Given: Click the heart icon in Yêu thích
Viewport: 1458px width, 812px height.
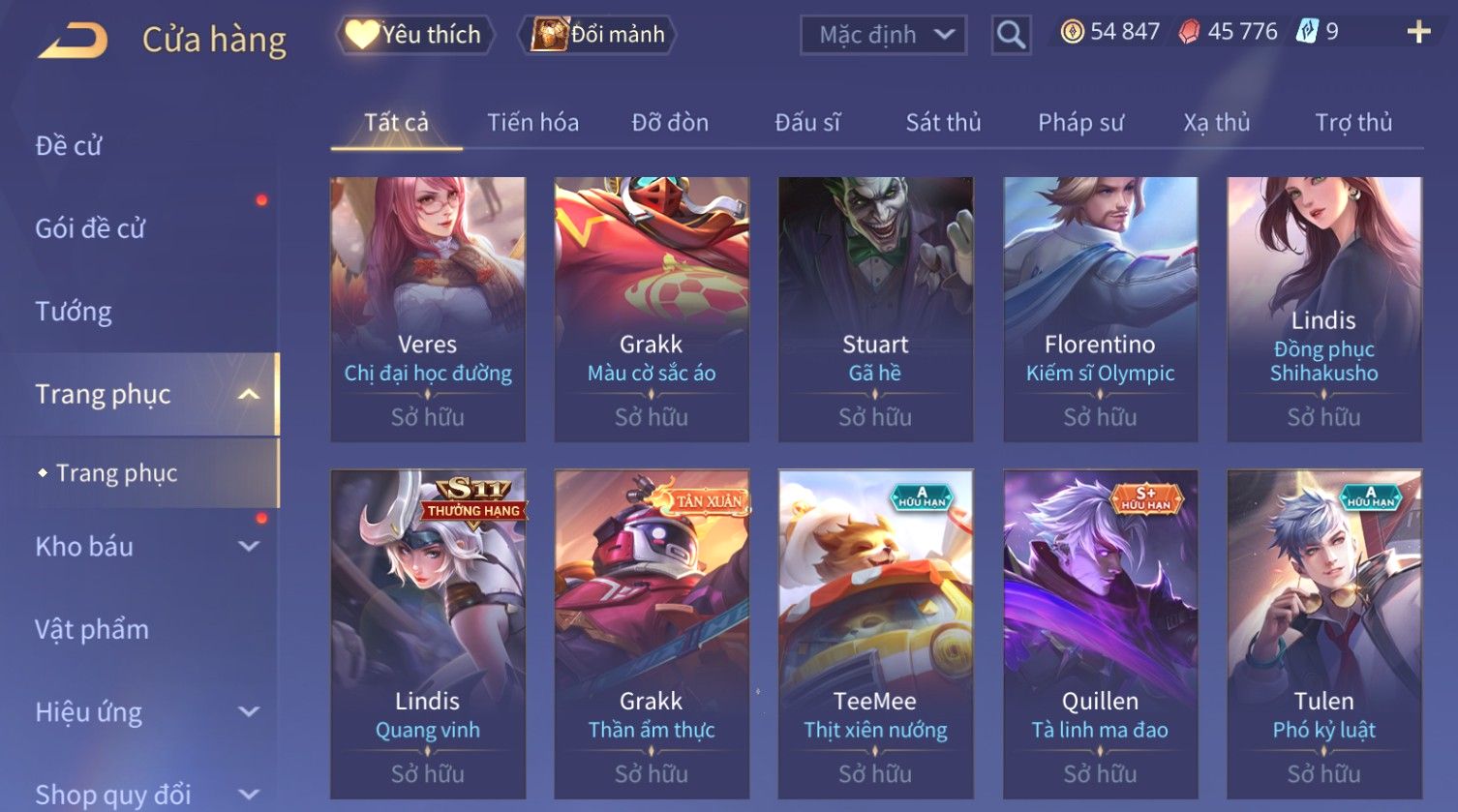Looking at the screenshot, I should point(361,35).
